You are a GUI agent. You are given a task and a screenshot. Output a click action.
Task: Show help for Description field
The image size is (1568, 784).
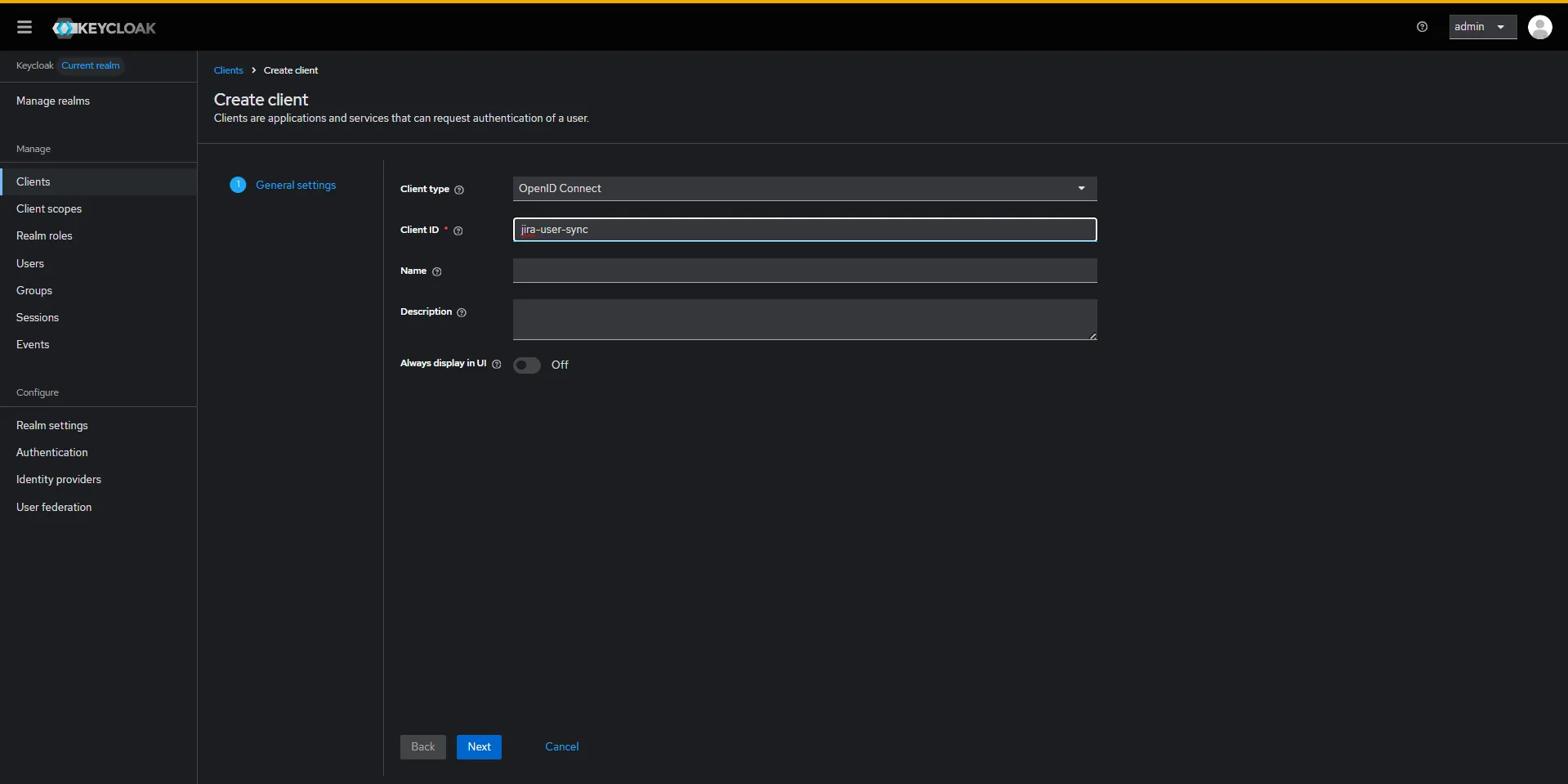point(462,312)
